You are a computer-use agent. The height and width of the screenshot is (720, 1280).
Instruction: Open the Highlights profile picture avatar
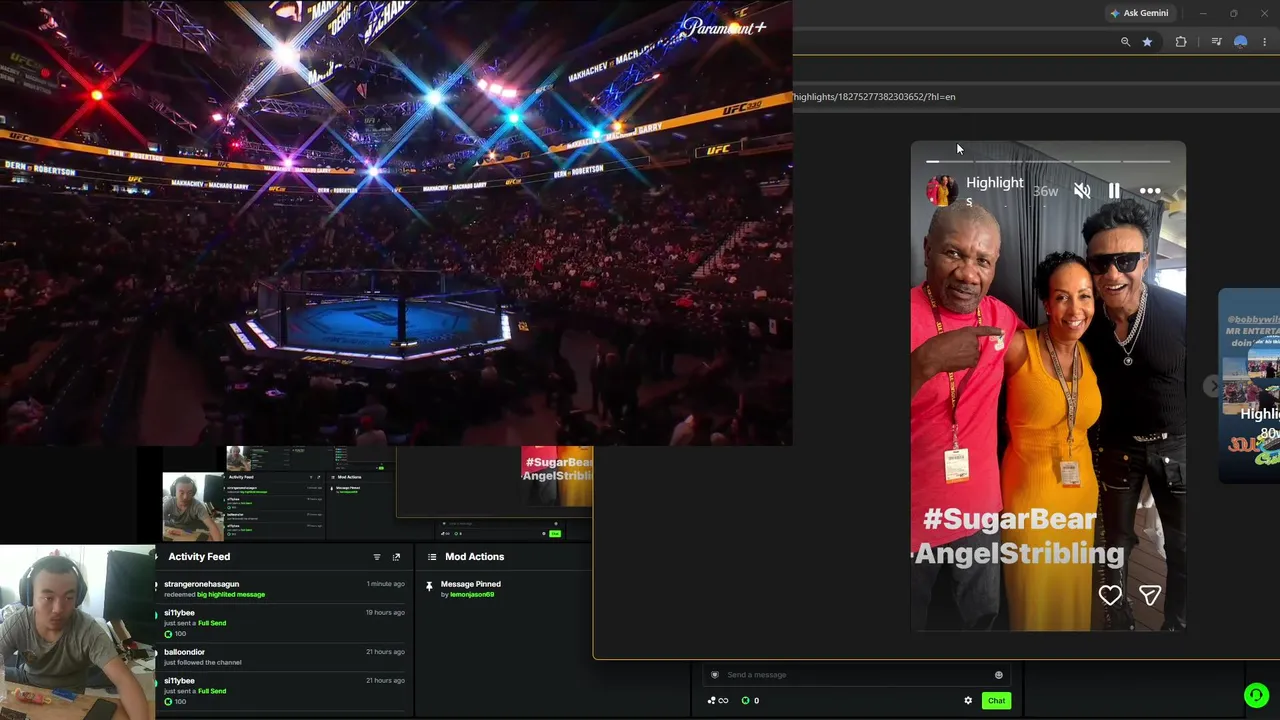pyautogui.click(x=942, y=190)
